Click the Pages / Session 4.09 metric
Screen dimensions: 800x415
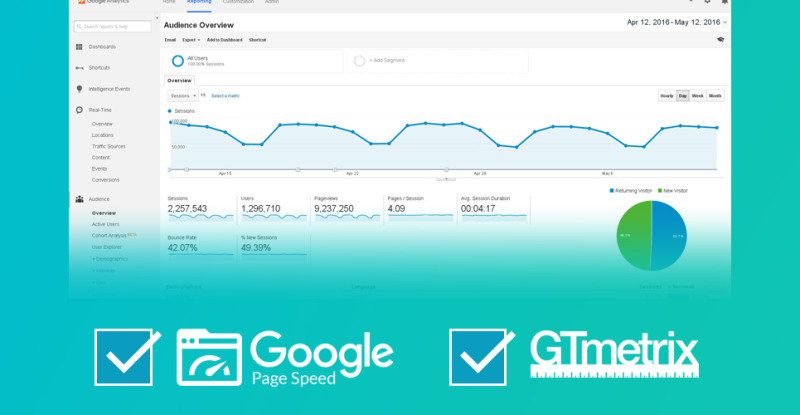tap(420, 209)
